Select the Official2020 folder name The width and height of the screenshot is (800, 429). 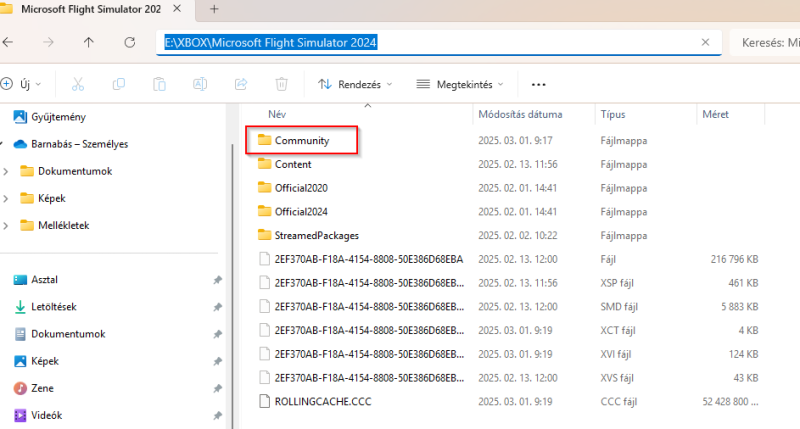(x=301, y=188)
